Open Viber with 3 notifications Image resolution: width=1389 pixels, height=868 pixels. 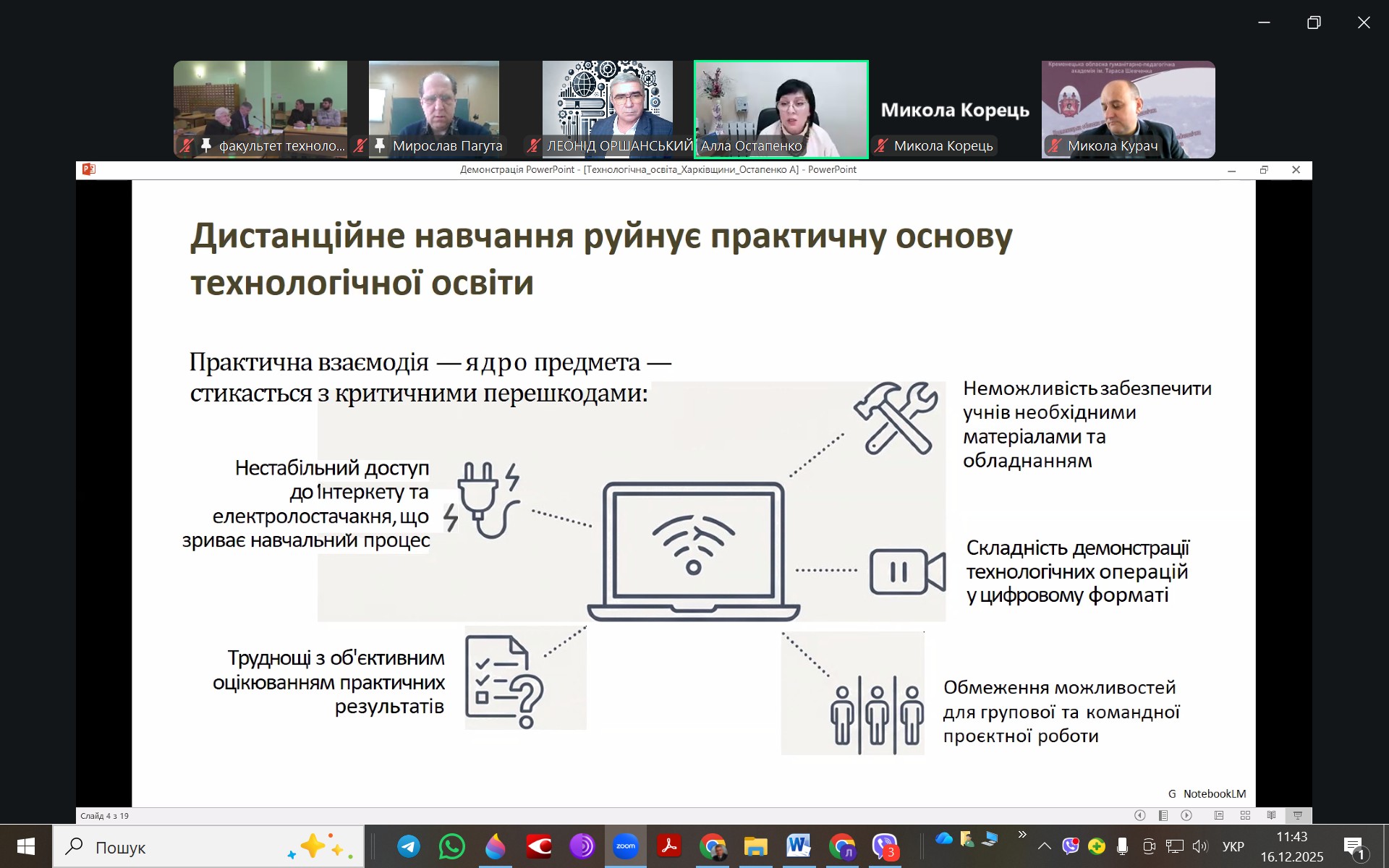pyautogui.click(x=885, y=846)
